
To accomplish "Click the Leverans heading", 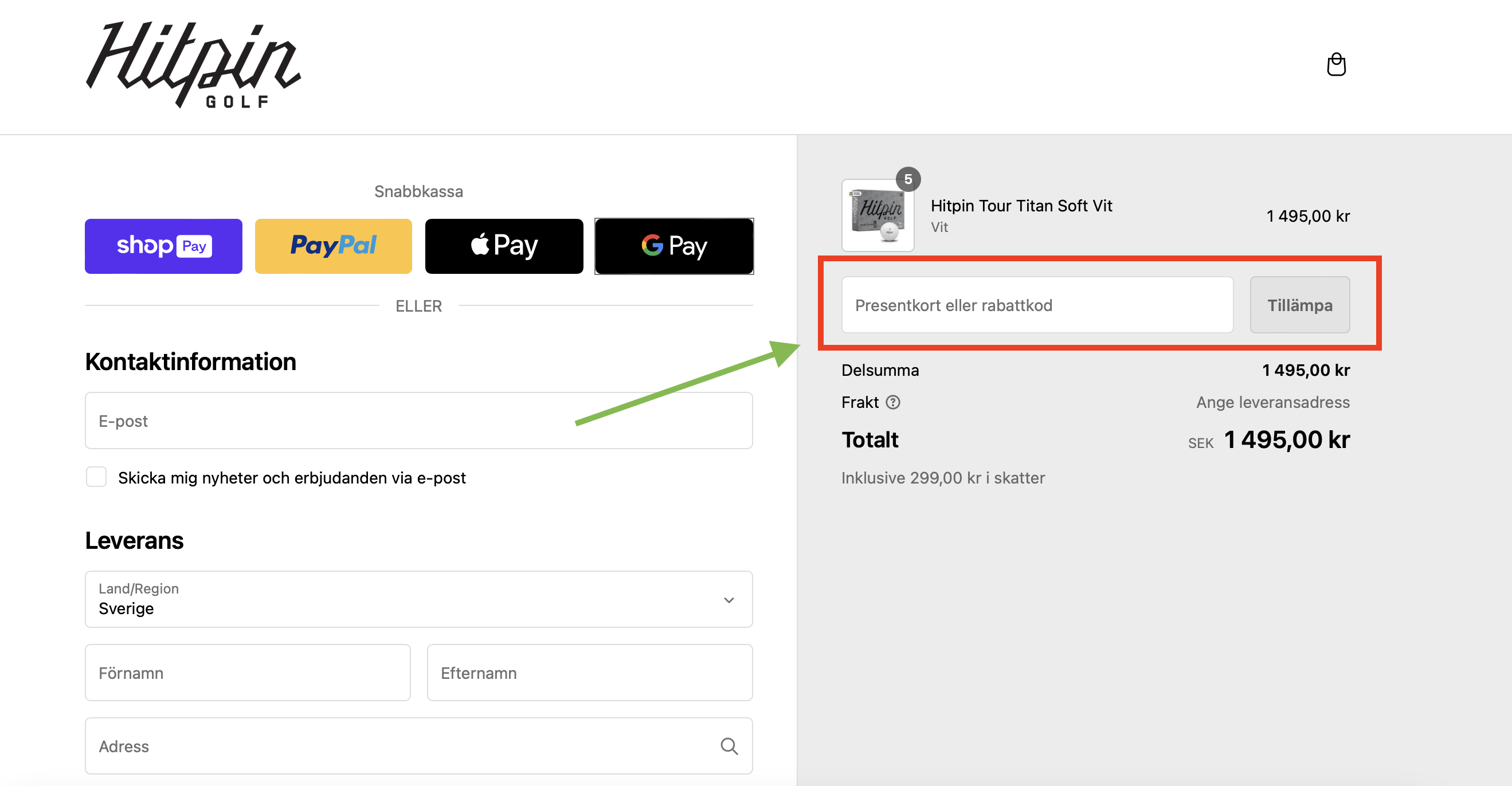I will [135, 540].
